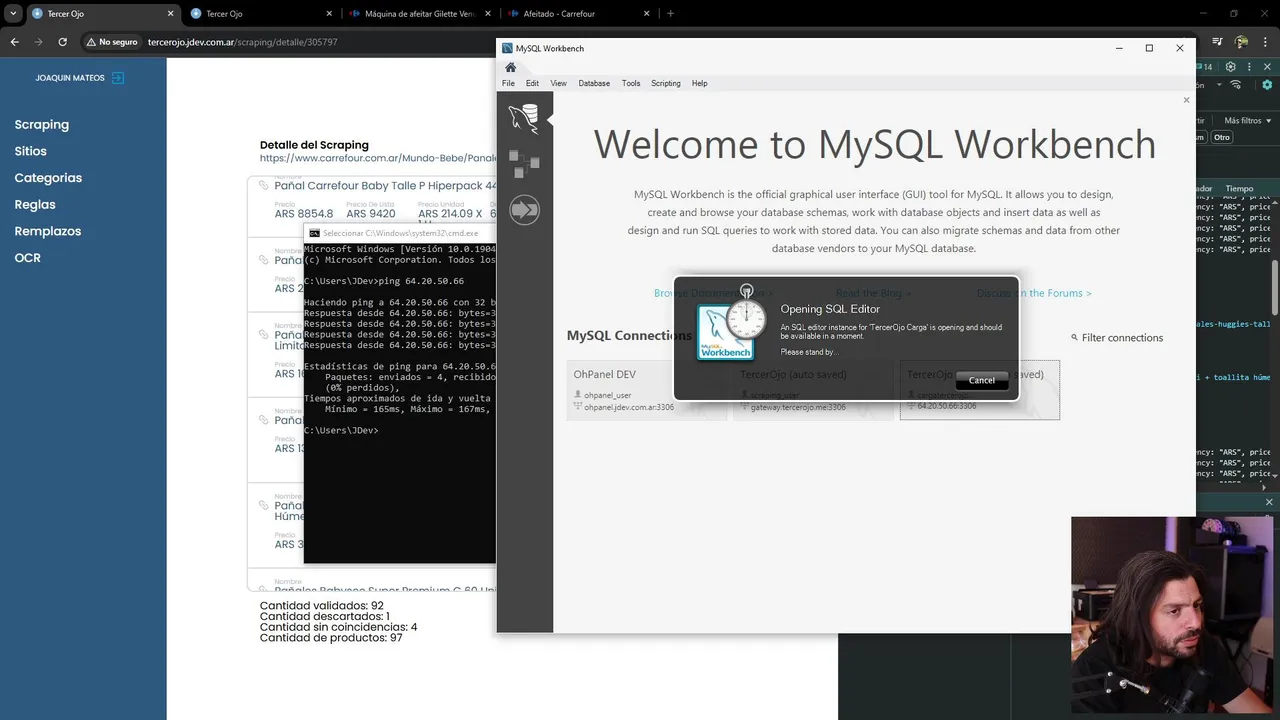Click the Filter connections magnifier icon
This screenshot has width=1280, height=720.
coord(1075,338)
